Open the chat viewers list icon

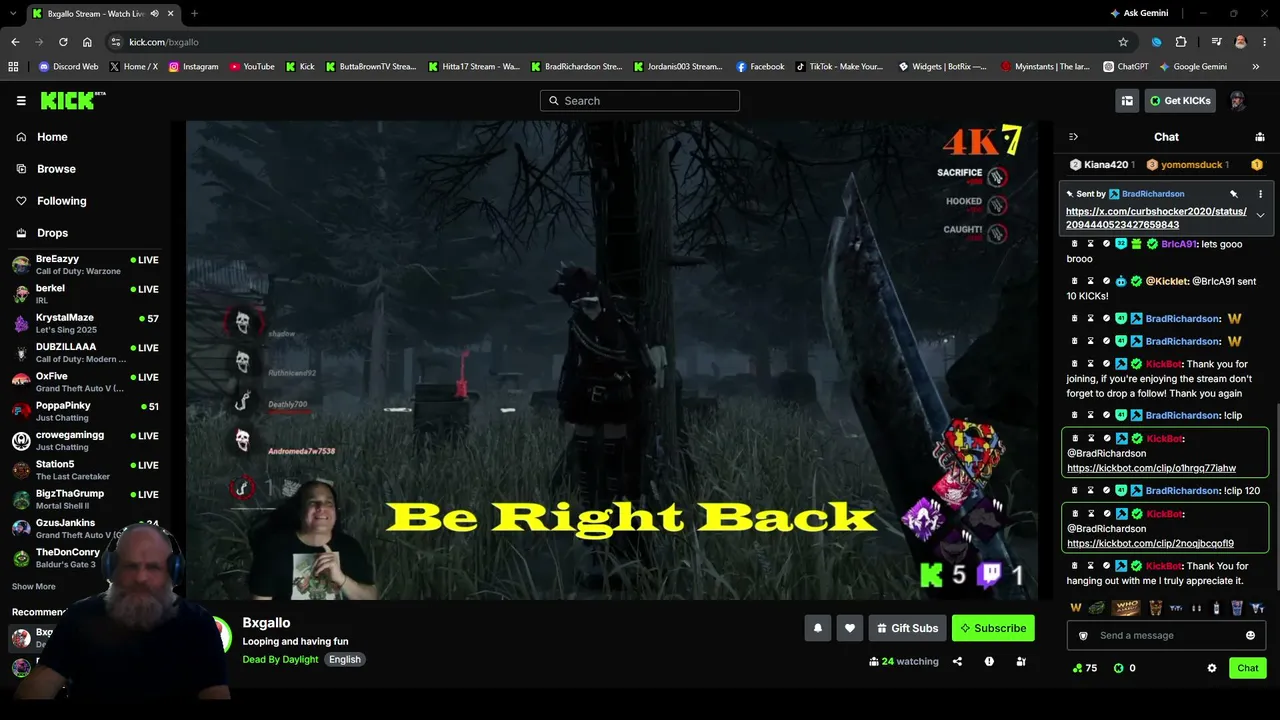[1260, 137]
